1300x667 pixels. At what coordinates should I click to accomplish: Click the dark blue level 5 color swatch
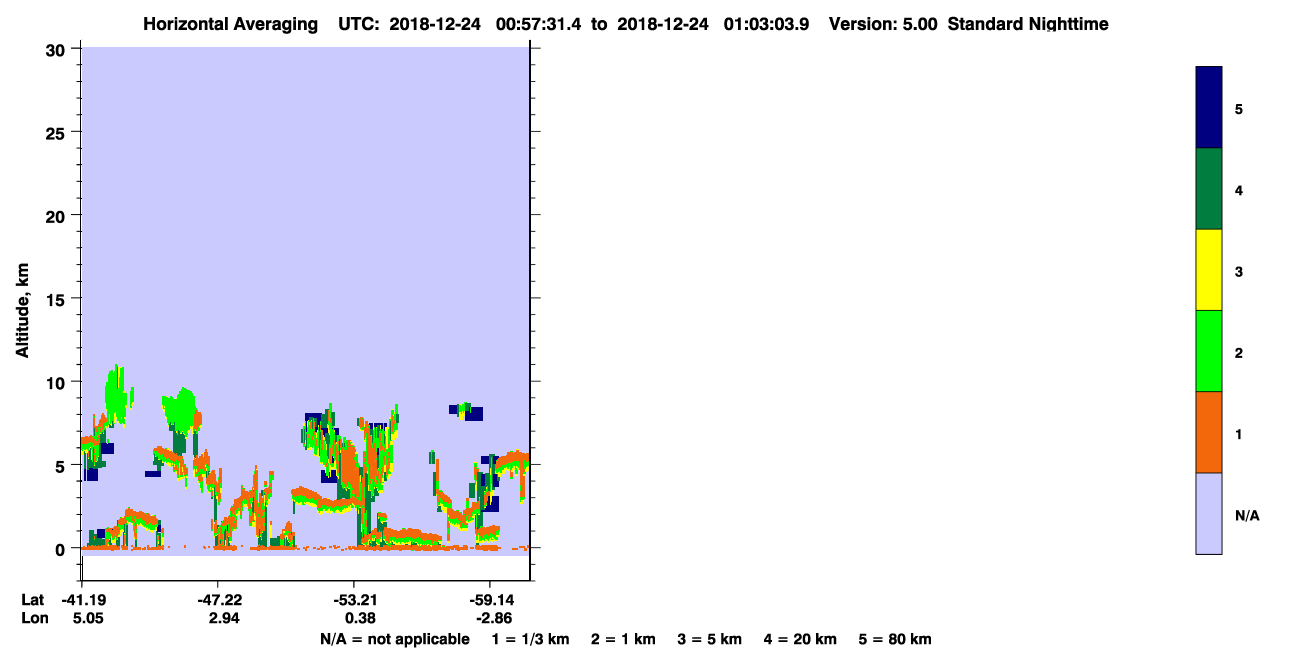tap(1209, 108)
